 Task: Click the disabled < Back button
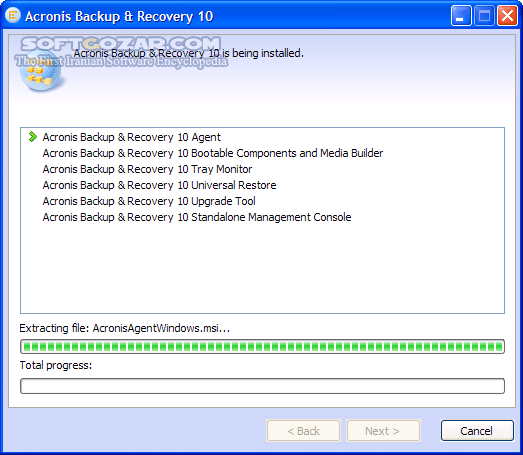pos(303,431)
